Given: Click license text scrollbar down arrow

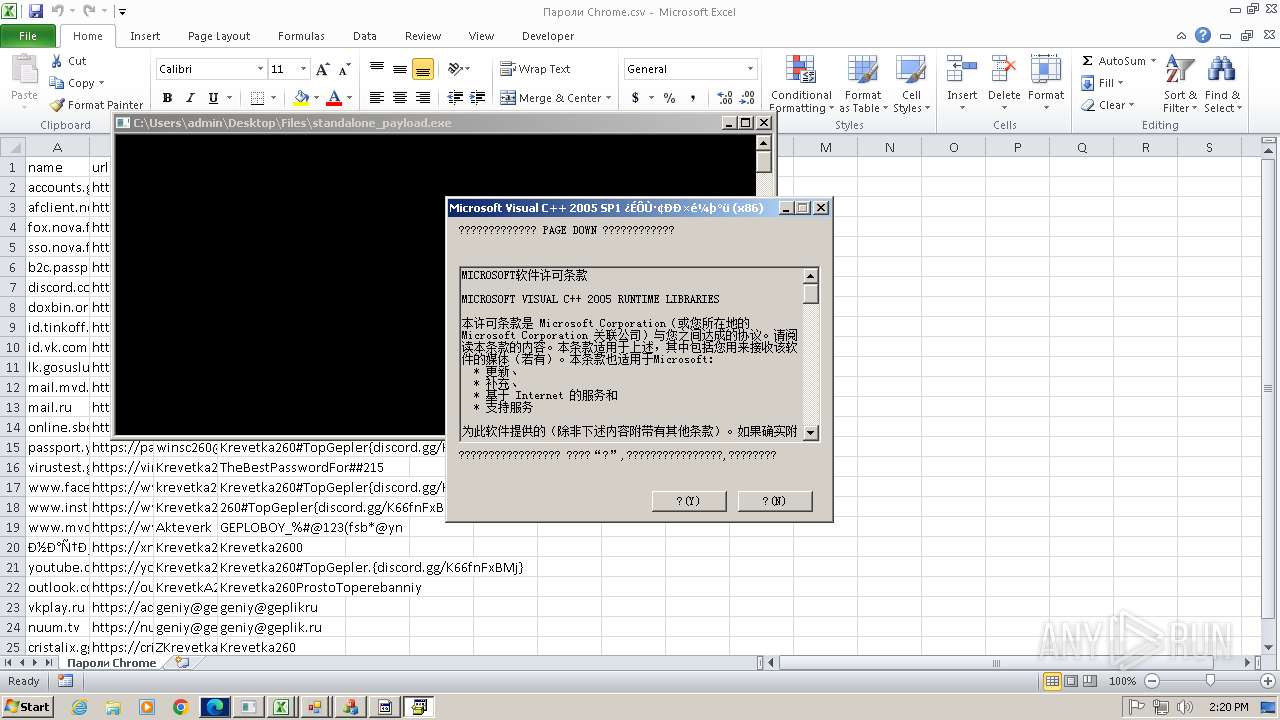Looking at the screenshot, I should [811, 433].
